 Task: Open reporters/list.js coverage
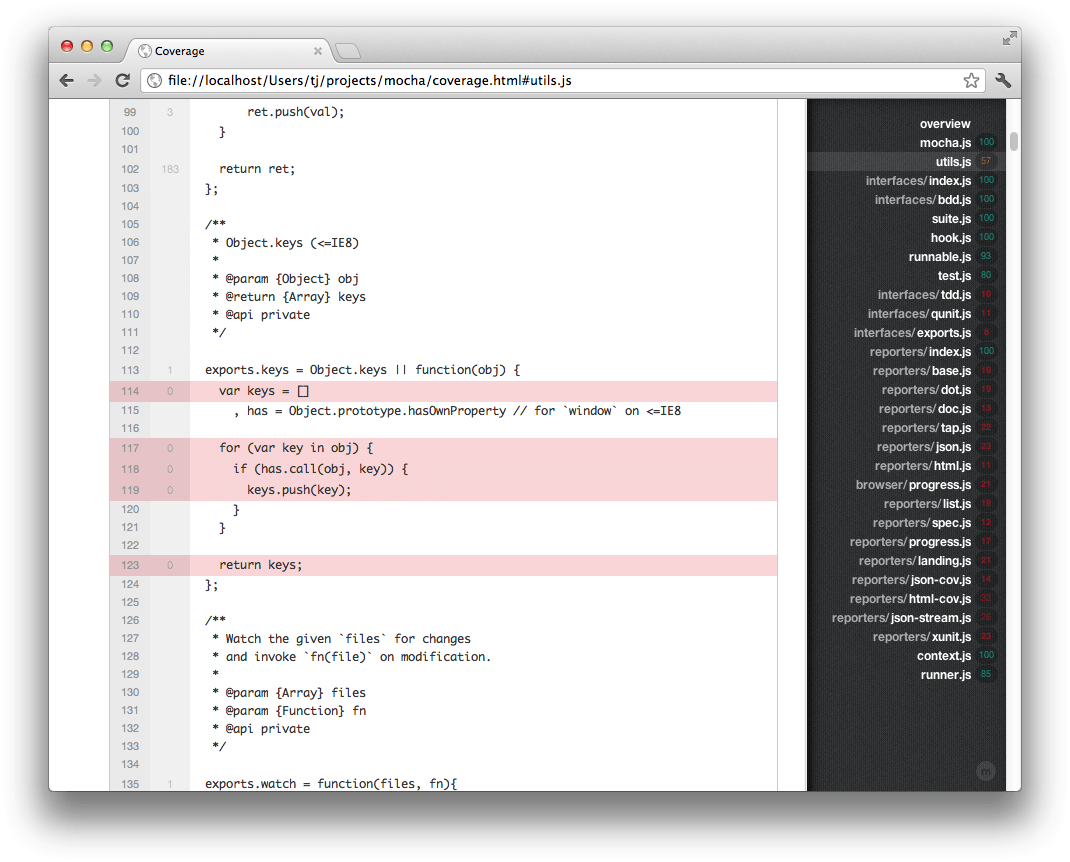(x=927, y=504)
